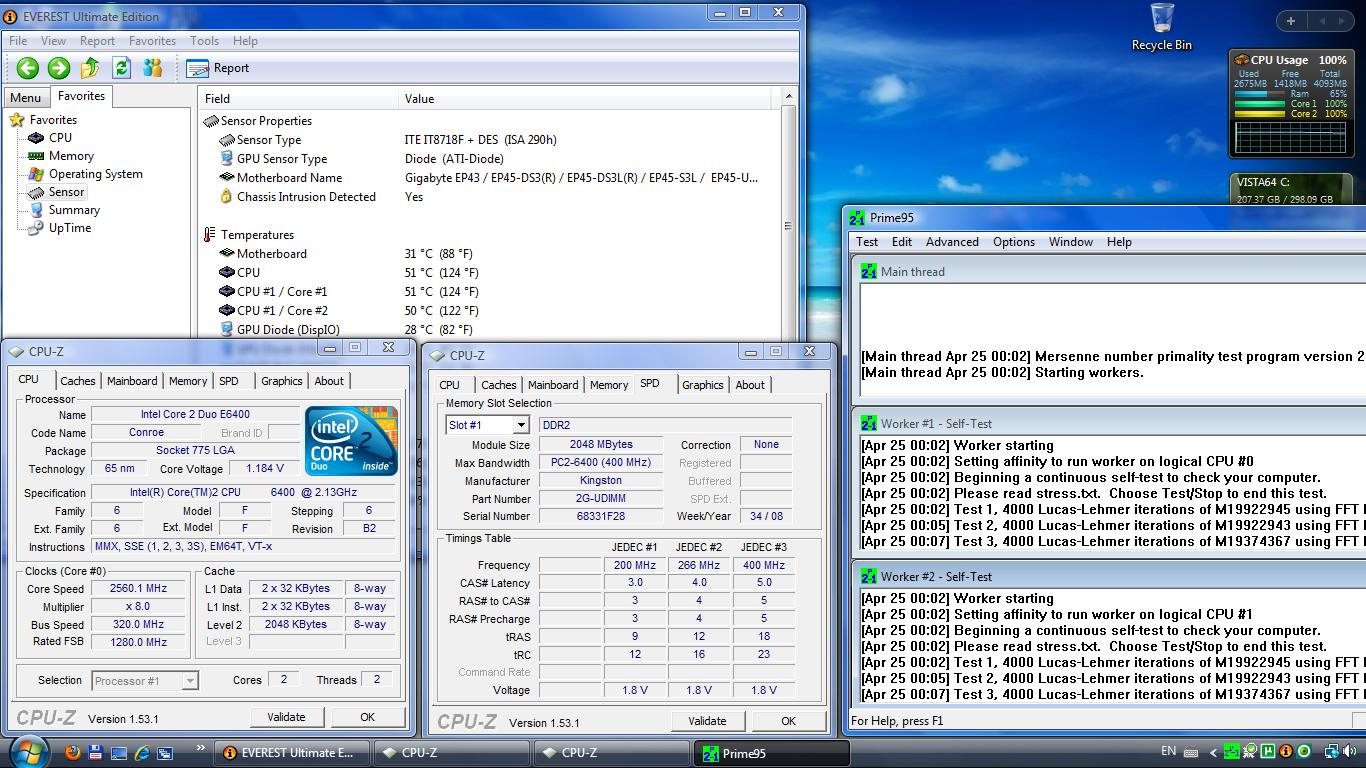This screenshot has width=1366, height=768.
Task: Click Validate in CPU-Z processor window
Action: [286, 717]
